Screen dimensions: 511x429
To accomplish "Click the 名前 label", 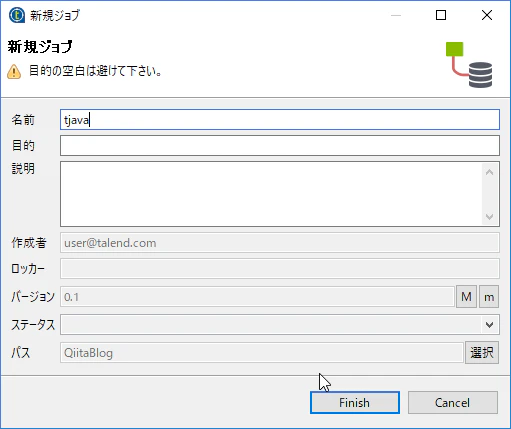I will point(23,120).
